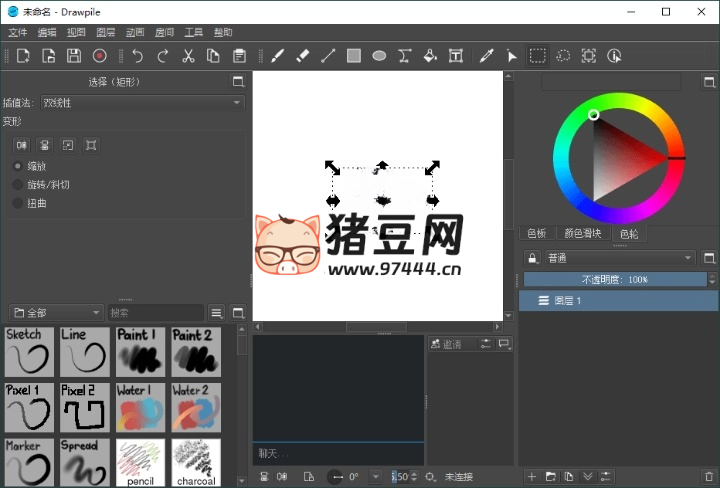Add a new layer group
720x488 pixels.
(x=551, y=477)
